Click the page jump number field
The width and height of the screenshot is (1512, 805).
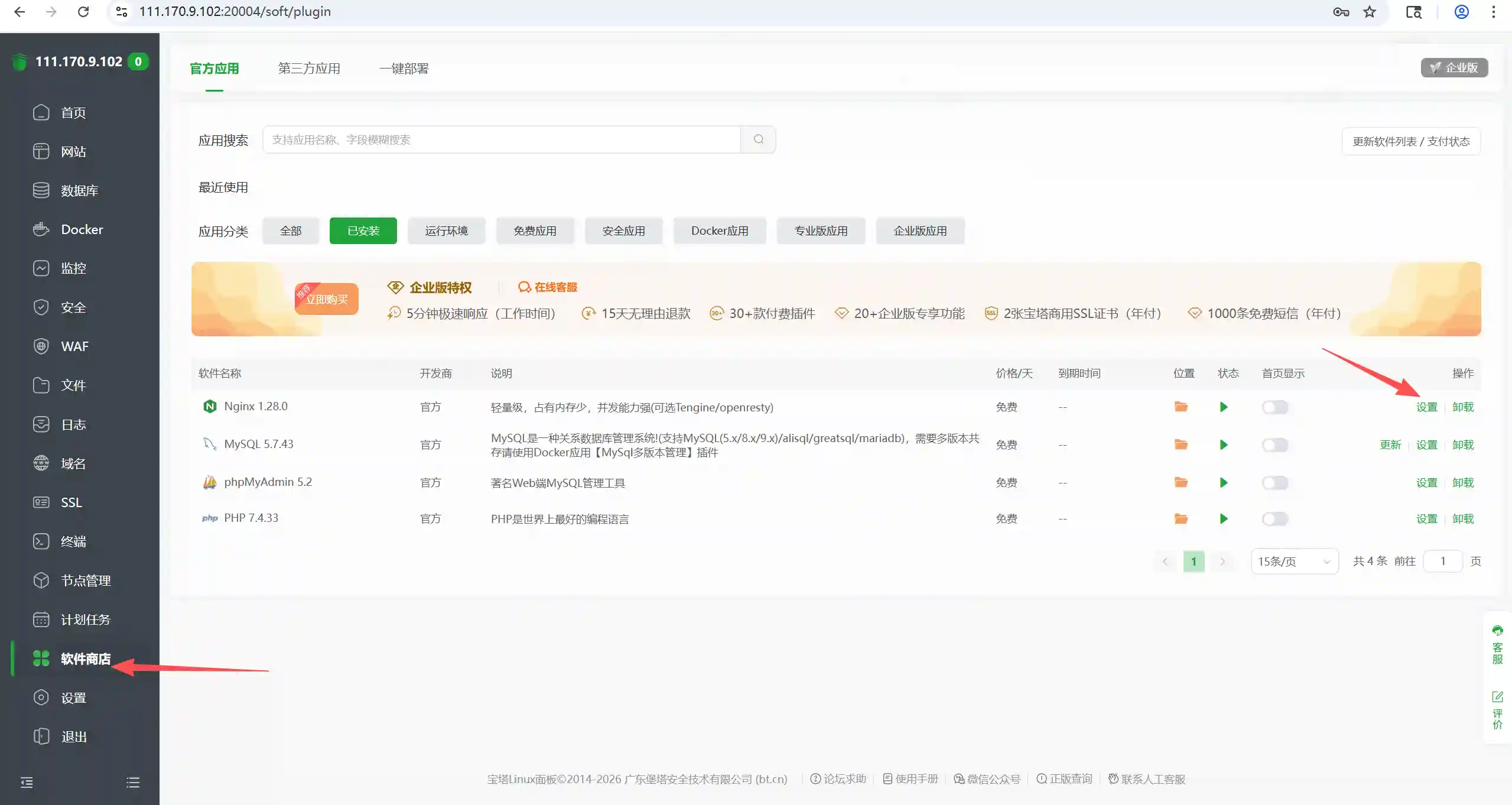pyautogui.click(x=1443, y=561)
